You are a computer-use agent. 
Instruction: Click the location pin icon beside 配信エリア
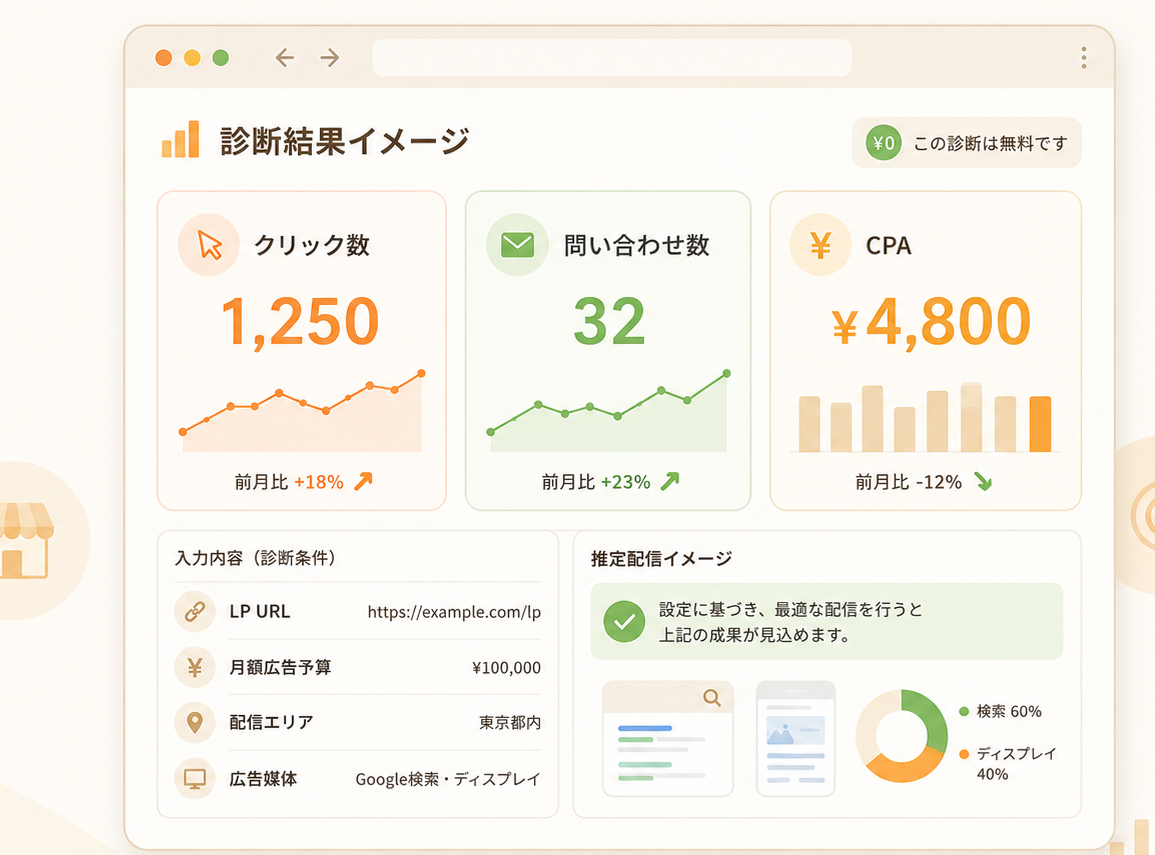[194, 722]
